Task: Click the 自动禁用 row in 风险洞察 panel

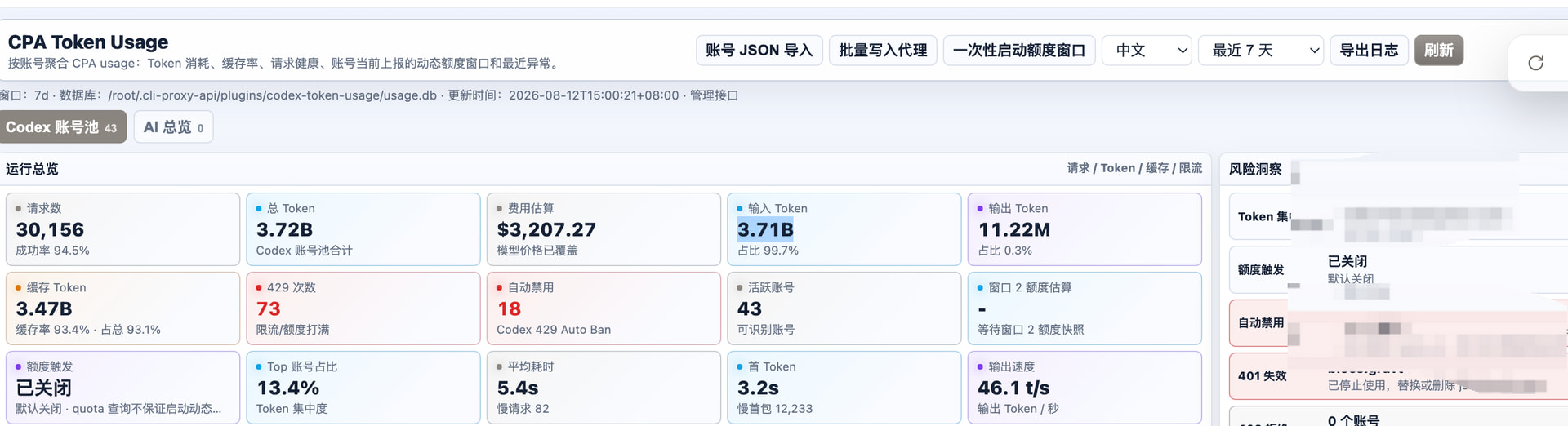Action: (x=1398, y=323)
